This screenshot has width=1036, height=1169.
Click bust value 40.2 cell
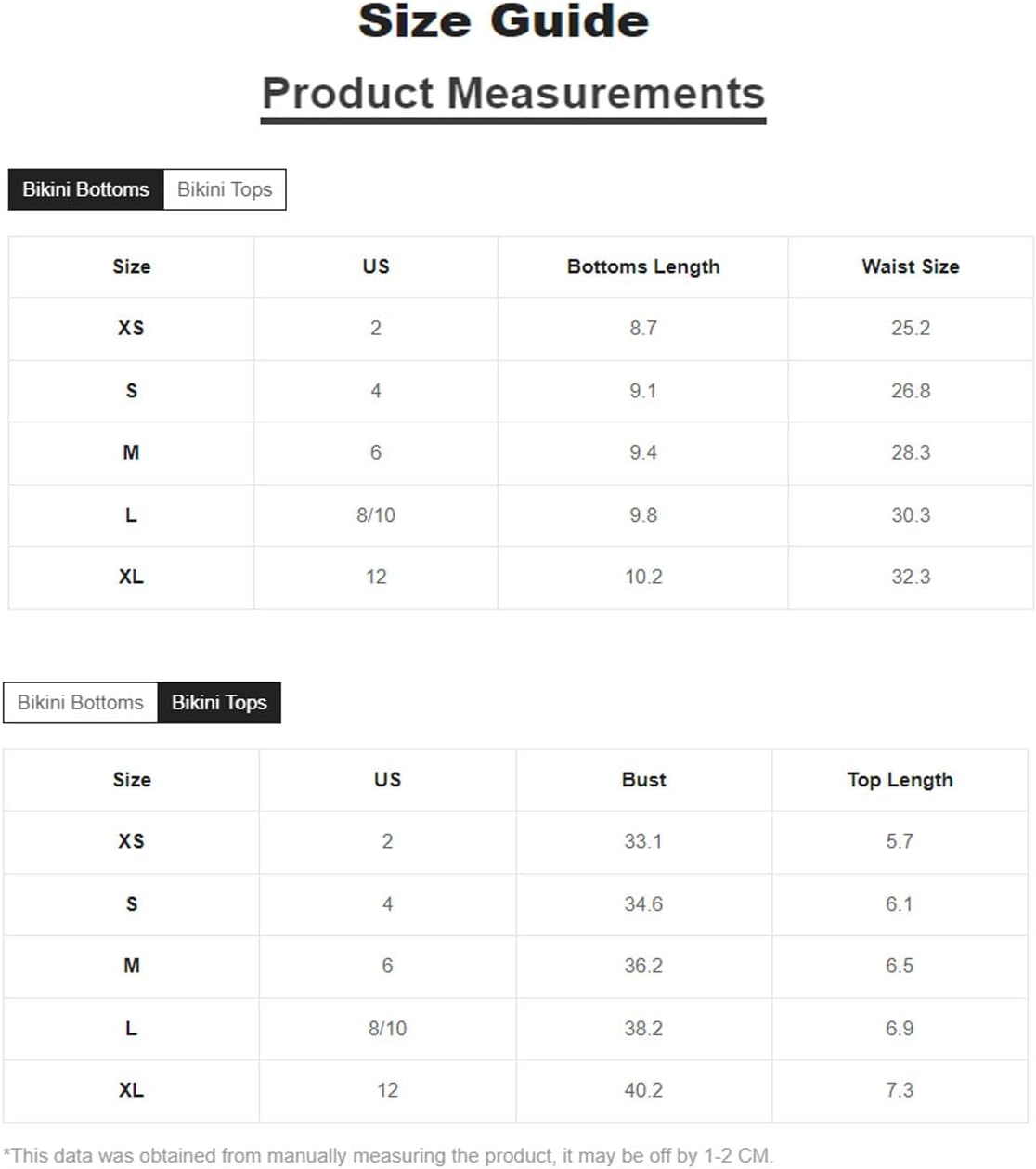pos(643,1091)
